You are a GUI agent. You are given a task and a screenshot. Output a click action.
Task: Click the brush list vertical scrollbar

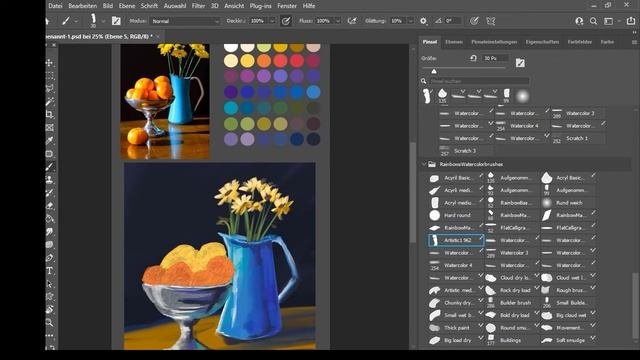click(635, 306)
